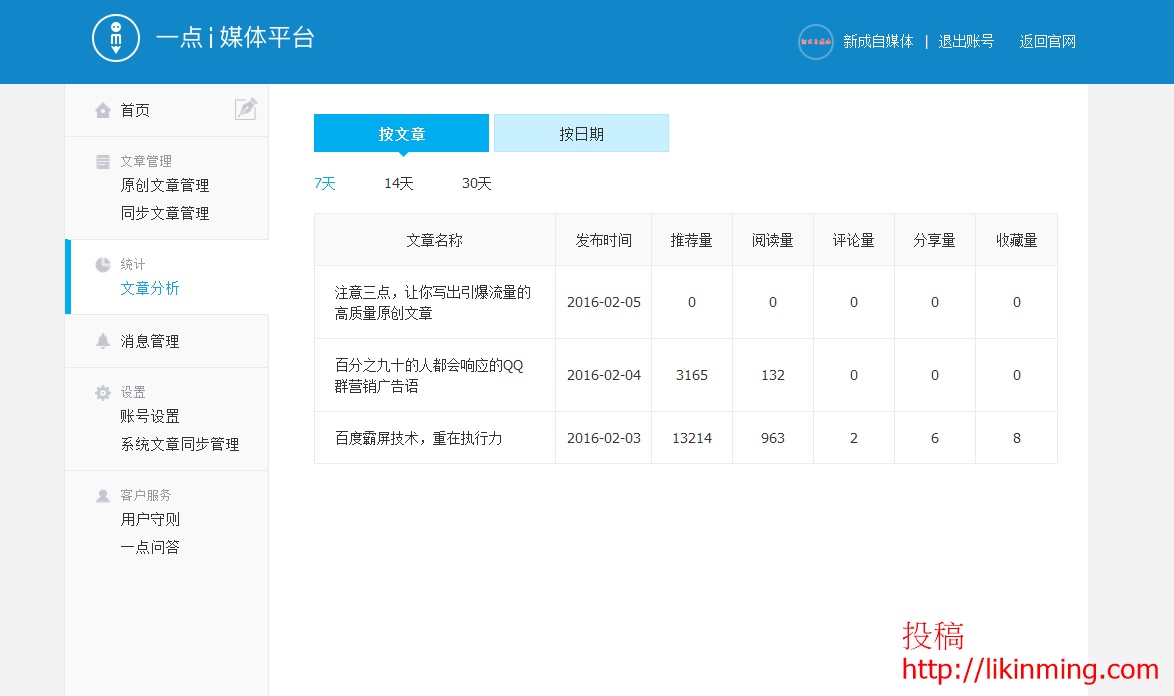Select the 30天 time filter
This screenshot has height=696, width=1174.
[x=475, y=183]
